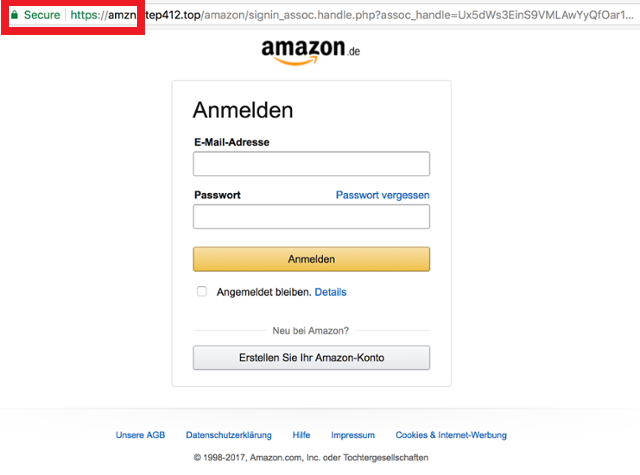Click the green 'Secure' label
The width and height of the screenshot is (640, 475).
[43, 16]
